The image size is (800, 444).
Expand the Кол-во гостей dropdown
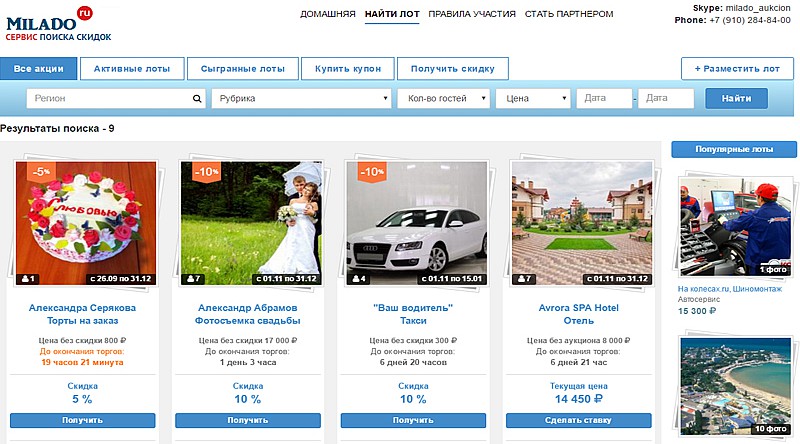tap(444, 99)
